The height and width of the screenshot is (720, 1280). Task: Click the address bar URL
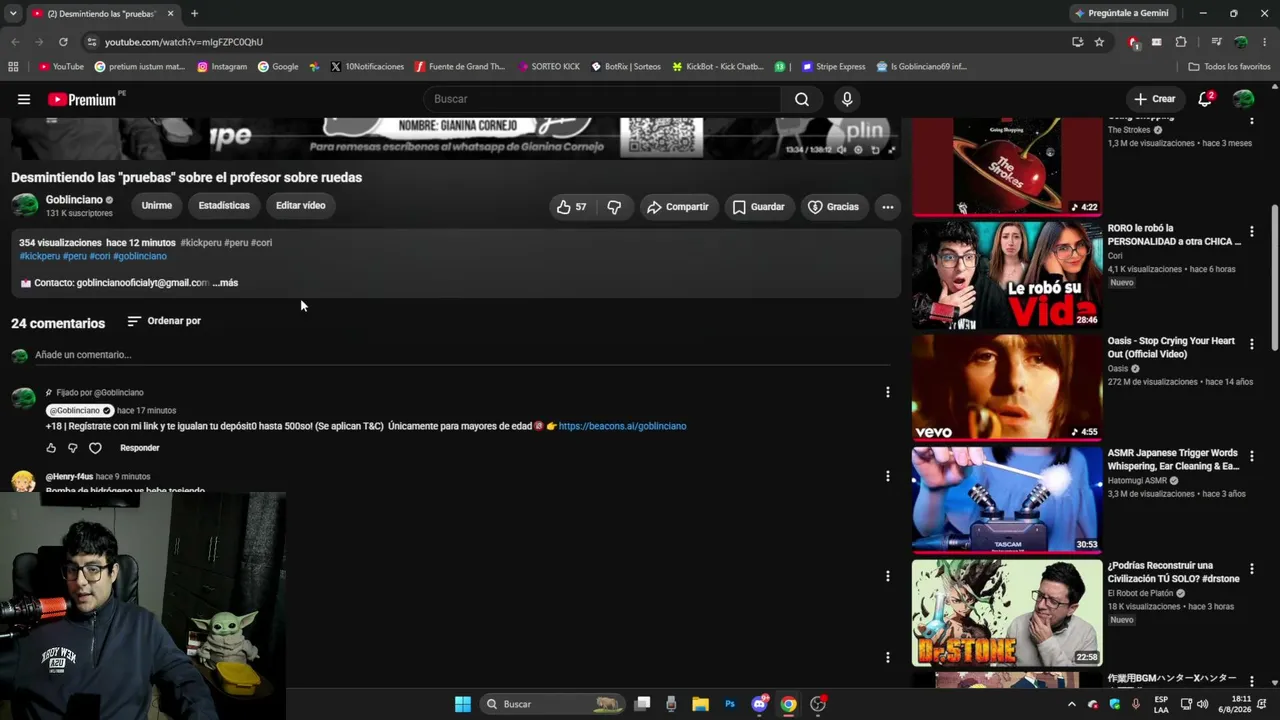click(x=184, y=42)
